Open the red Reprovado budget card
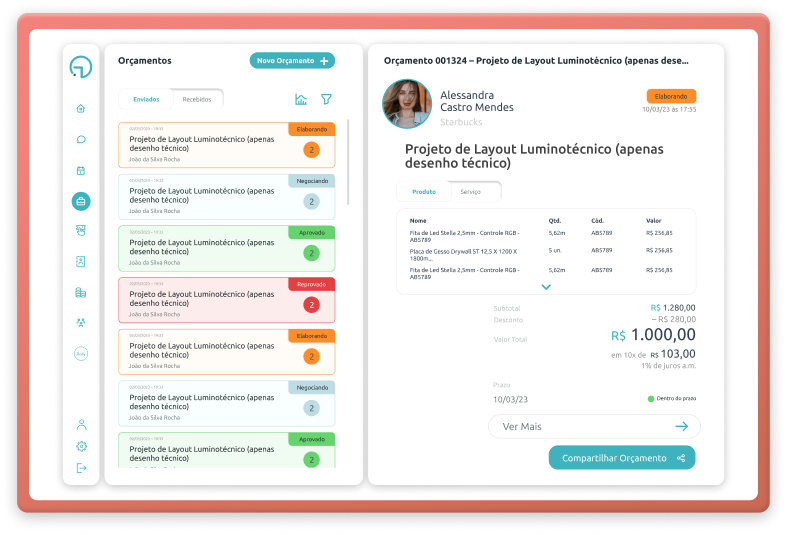Image resolution: width=787 pixels, height=534 pixels. point(227,299)
